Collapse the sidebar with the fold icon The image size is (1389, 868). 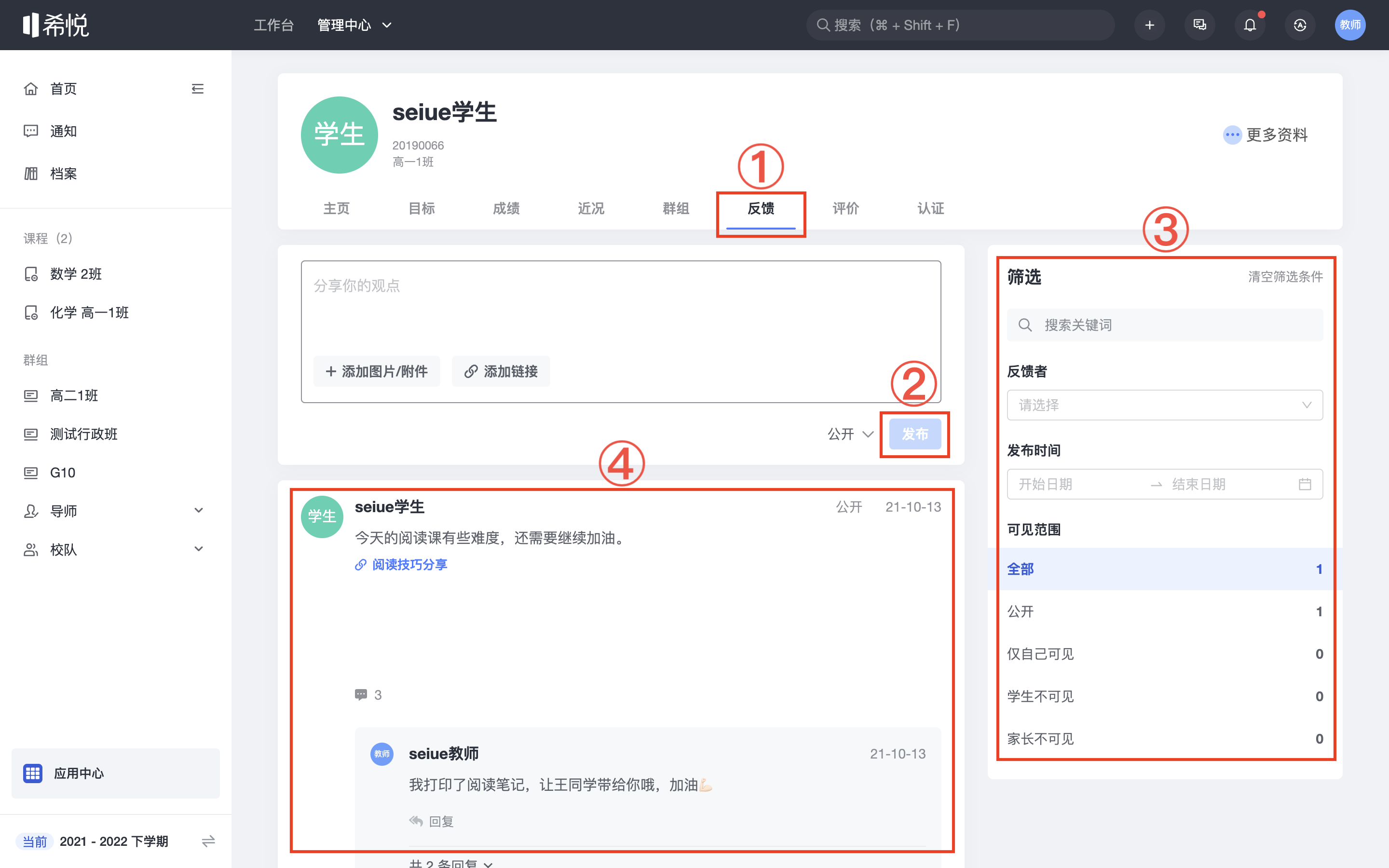pos(197,88)
